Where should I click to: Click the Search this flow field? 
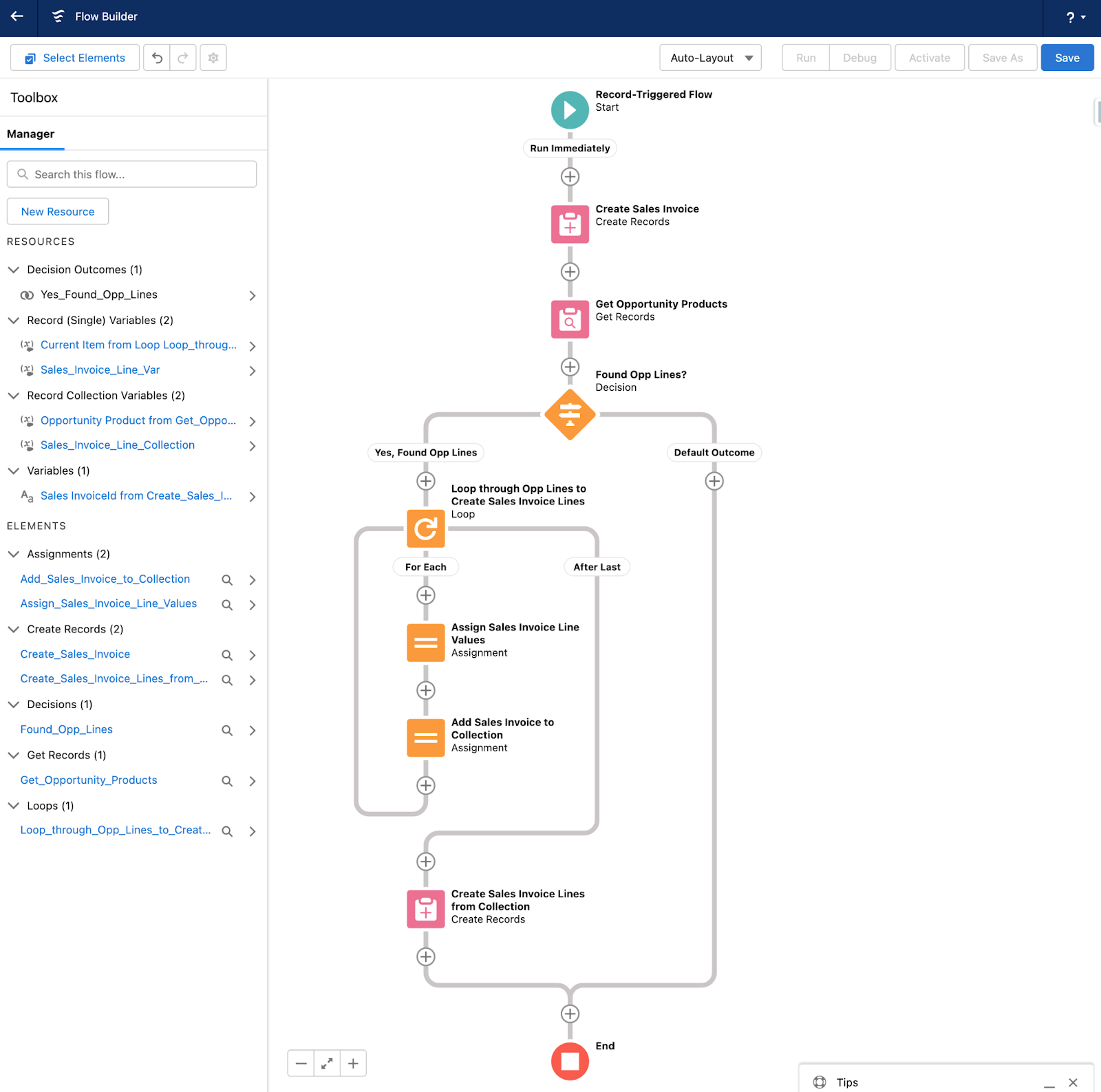click(131, 174)
